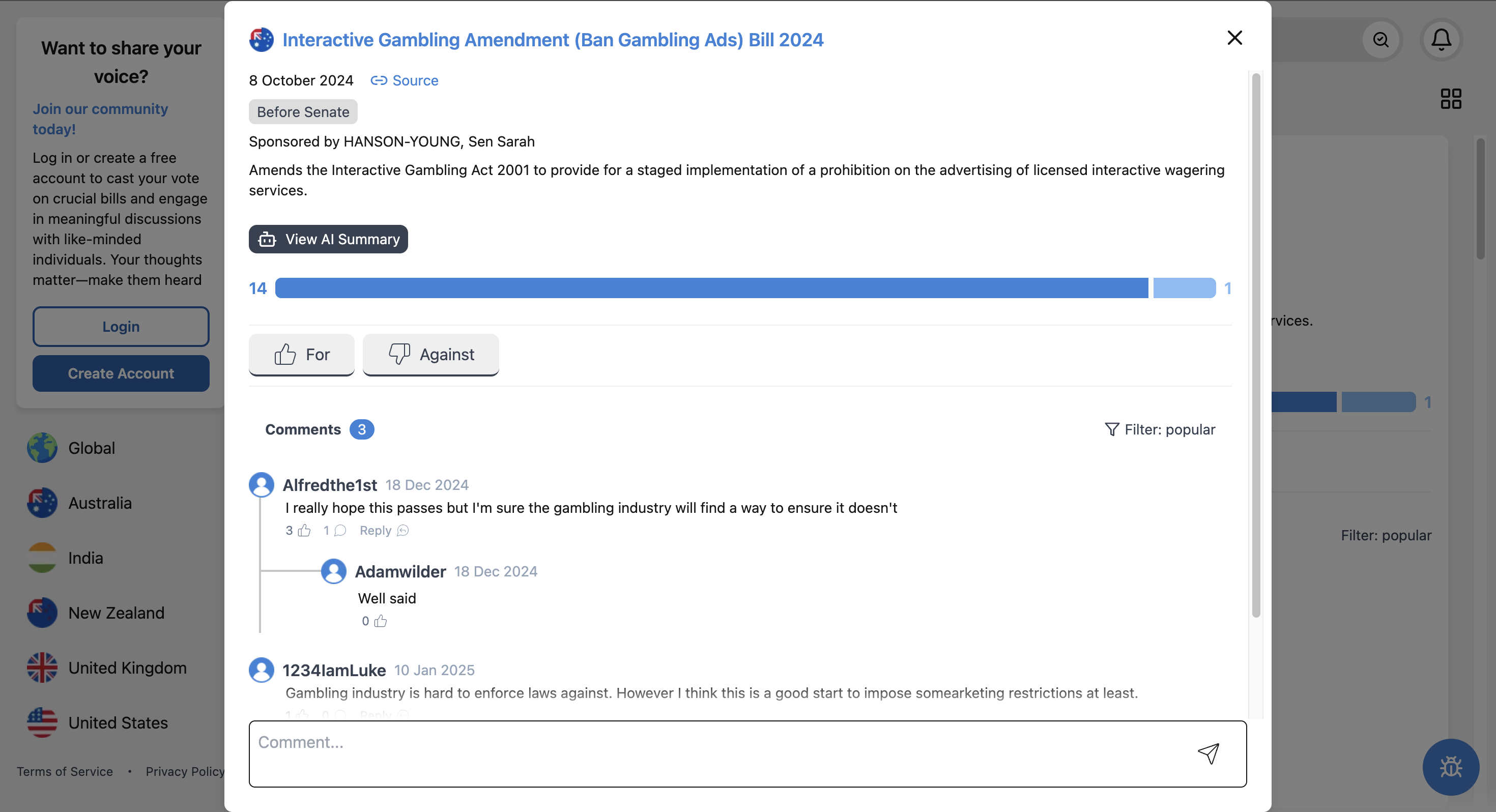Click the Create Account button
Image resolution: width=1496 pixels, height=812 pixels.
pos(121,373)
